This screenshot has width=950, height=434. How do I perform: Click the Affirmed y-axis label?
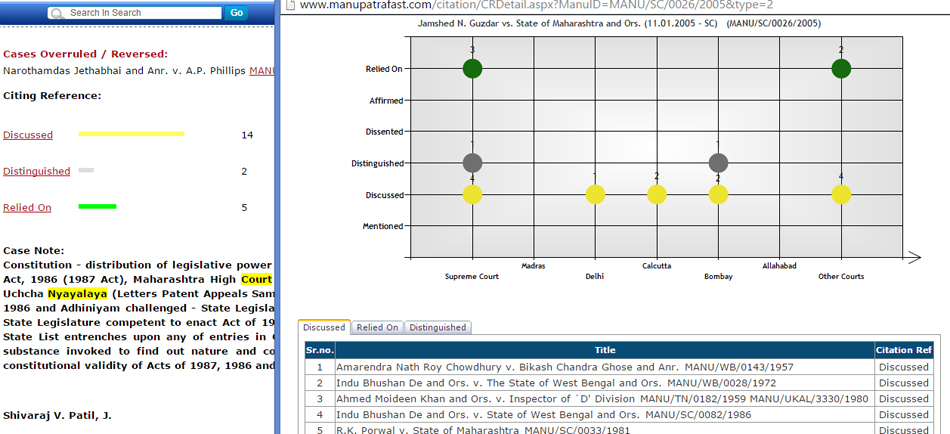pyautogui.click(x=386, y=101)
